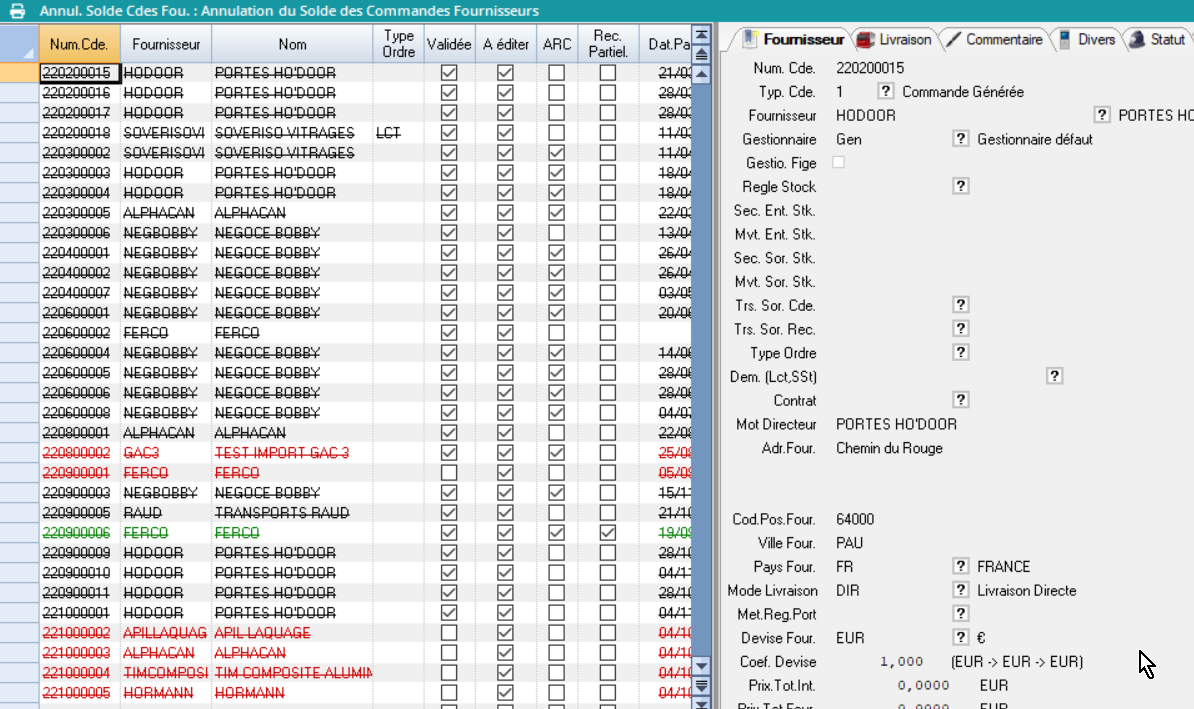This screenshot has width=1194, height=709.
Task: Open '?' lookup for Mode Livraison
Action: (960, 590)
